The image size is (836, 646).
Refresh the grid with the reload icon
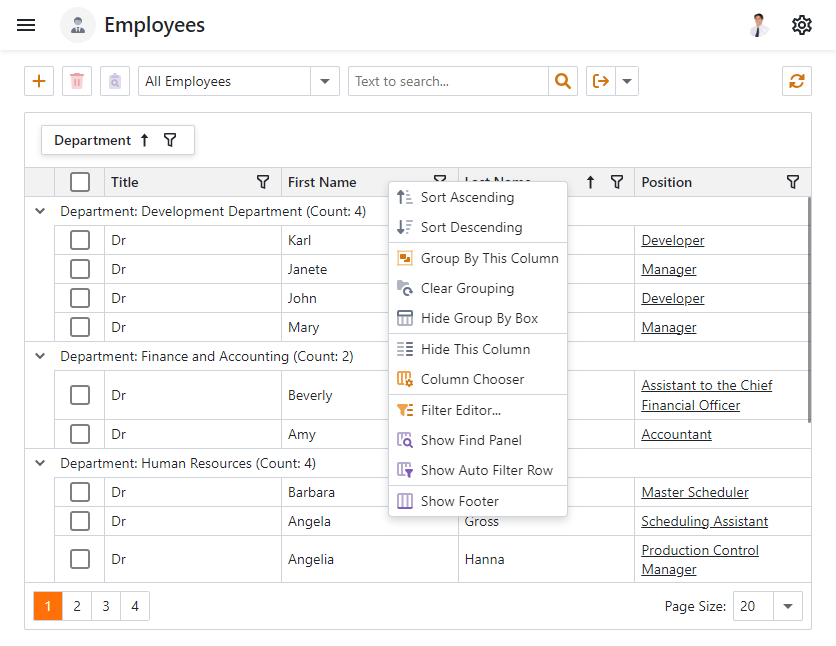point(797,81)
